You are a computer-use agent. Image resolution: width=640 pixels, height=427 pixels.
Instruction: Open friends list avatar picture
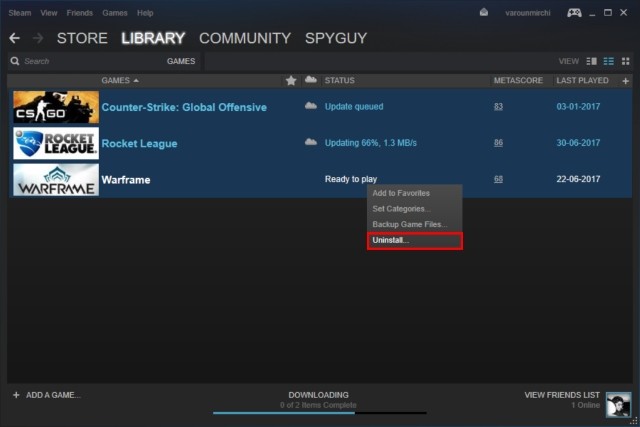[x=618, y=405]
